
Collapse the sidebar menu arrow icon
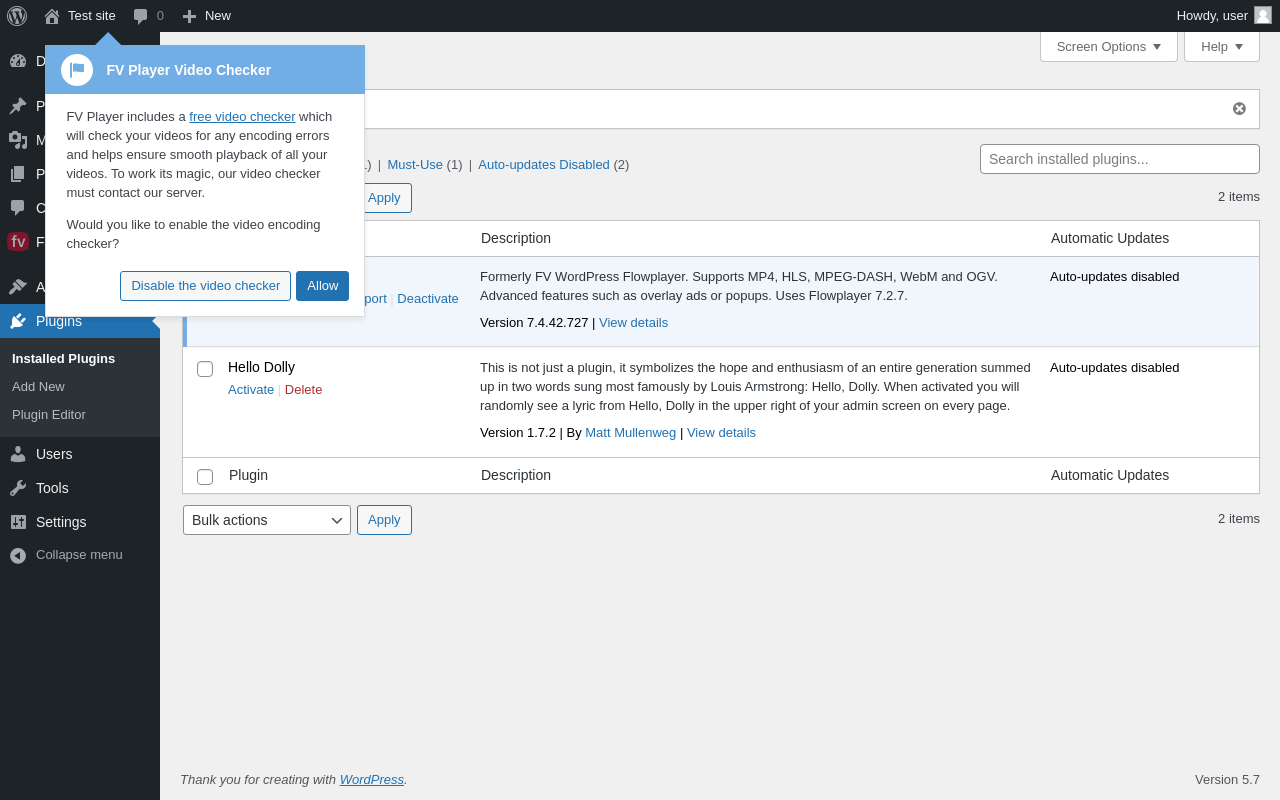point(18,555)
